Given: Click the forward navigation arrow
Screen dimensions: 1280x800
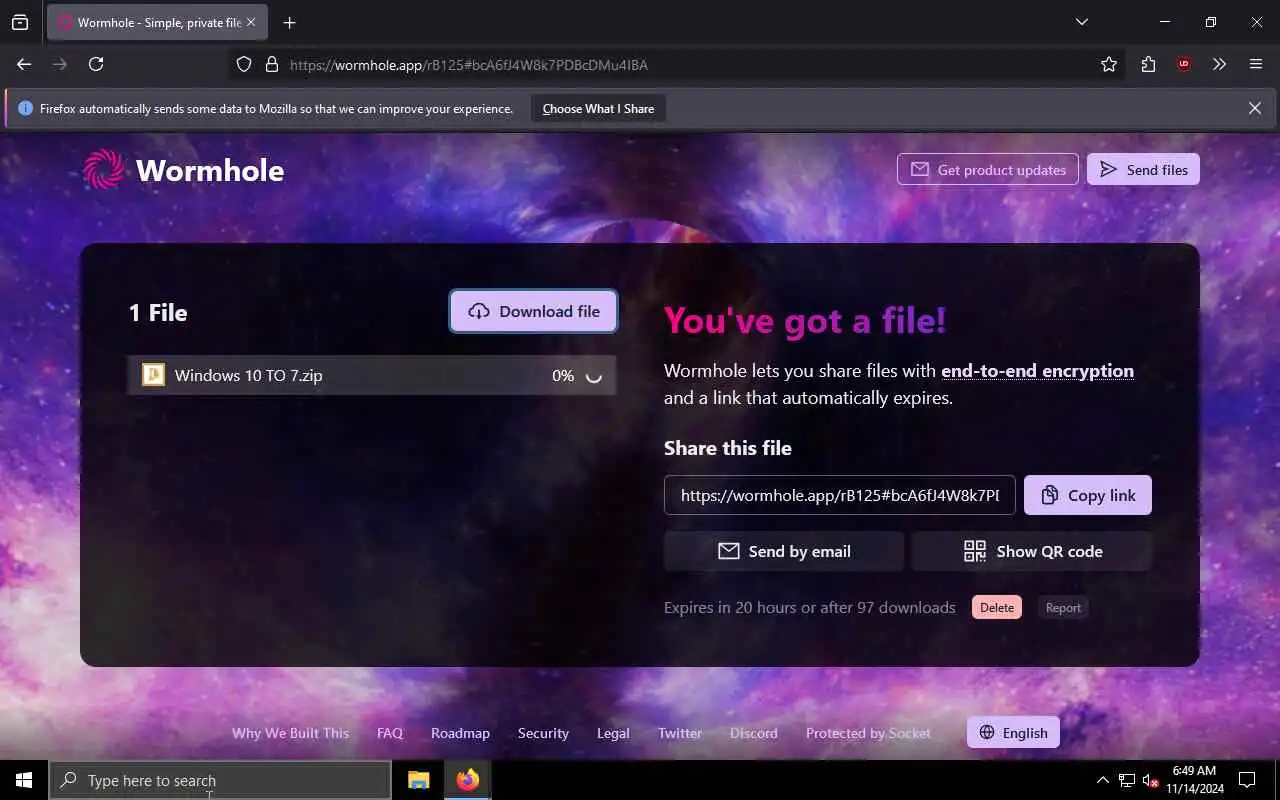Looking at the screenshot, I should point(60,64).
